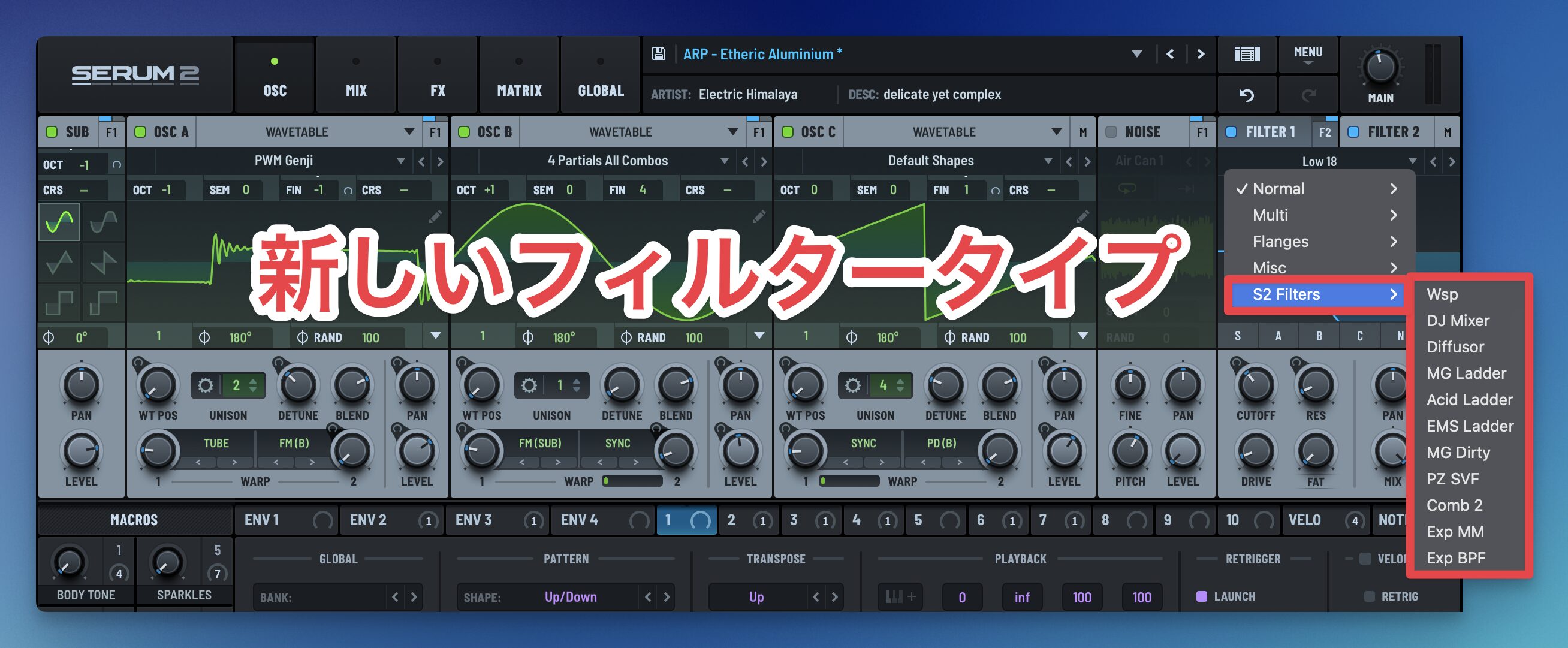The width and height of the screenshot is (1568, 648).
Task: Toggle the RETRIG checkbox
Action: pyautogui.click(x=1370, y=596)
